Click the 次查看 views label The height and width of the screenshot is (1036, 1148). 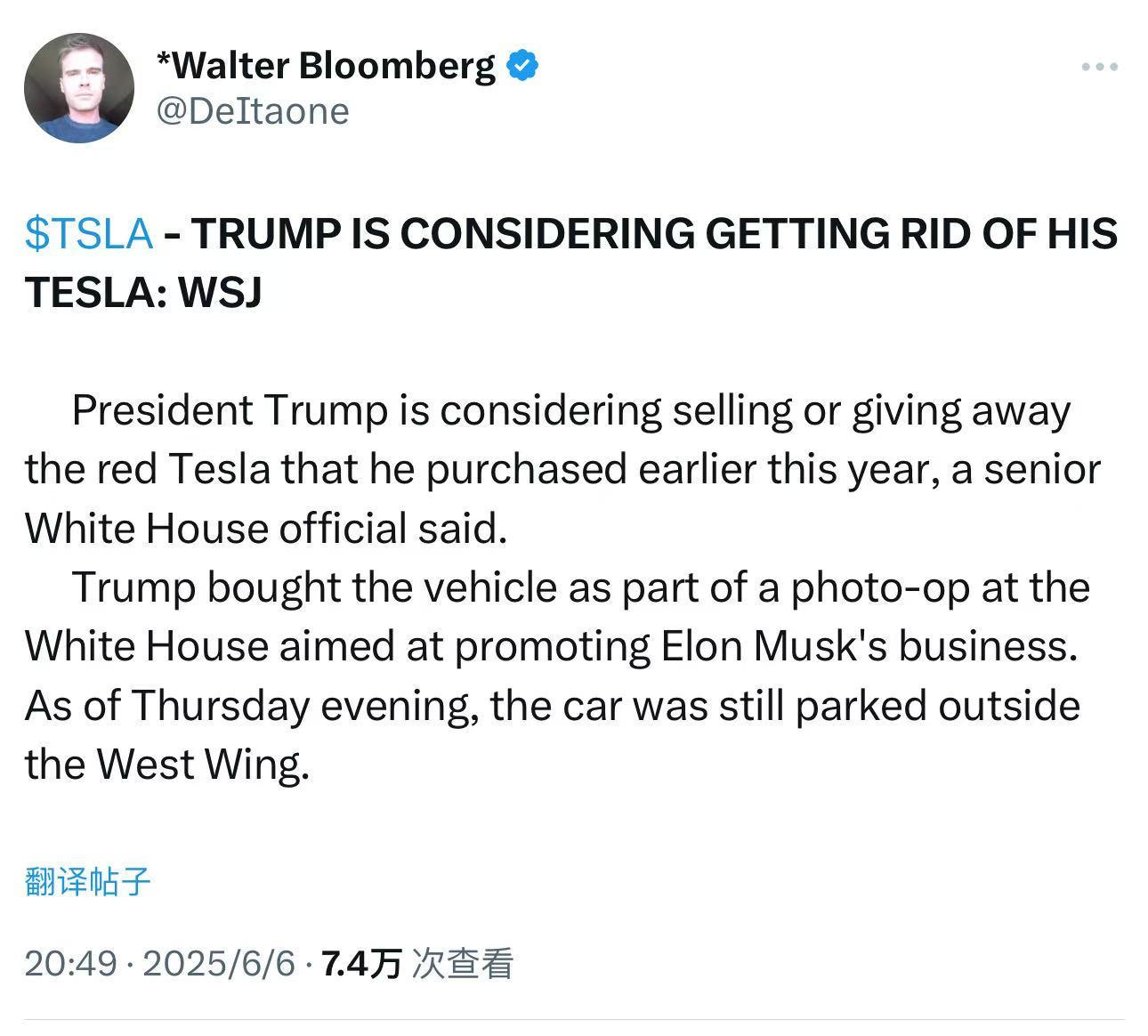[464, 963]
